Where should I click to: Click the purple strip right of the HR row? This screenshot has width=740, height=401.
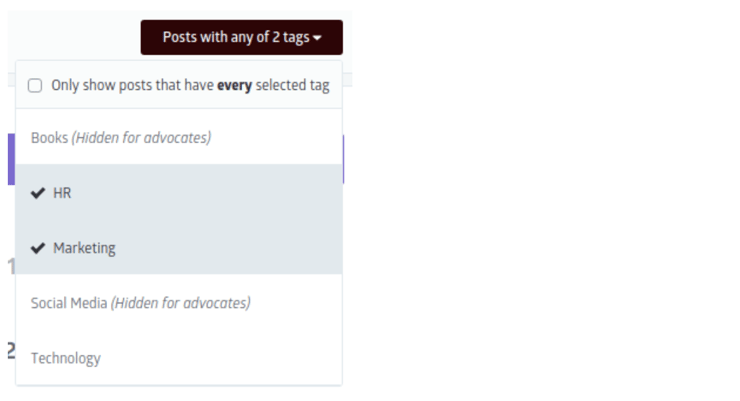click(343, 159)
